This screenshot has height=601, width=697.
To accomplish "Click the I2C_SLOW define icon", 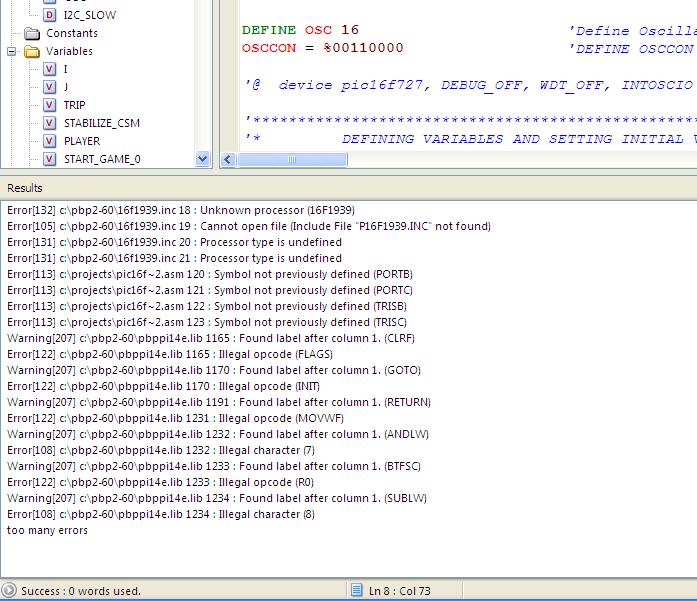I will click(50, 15).
